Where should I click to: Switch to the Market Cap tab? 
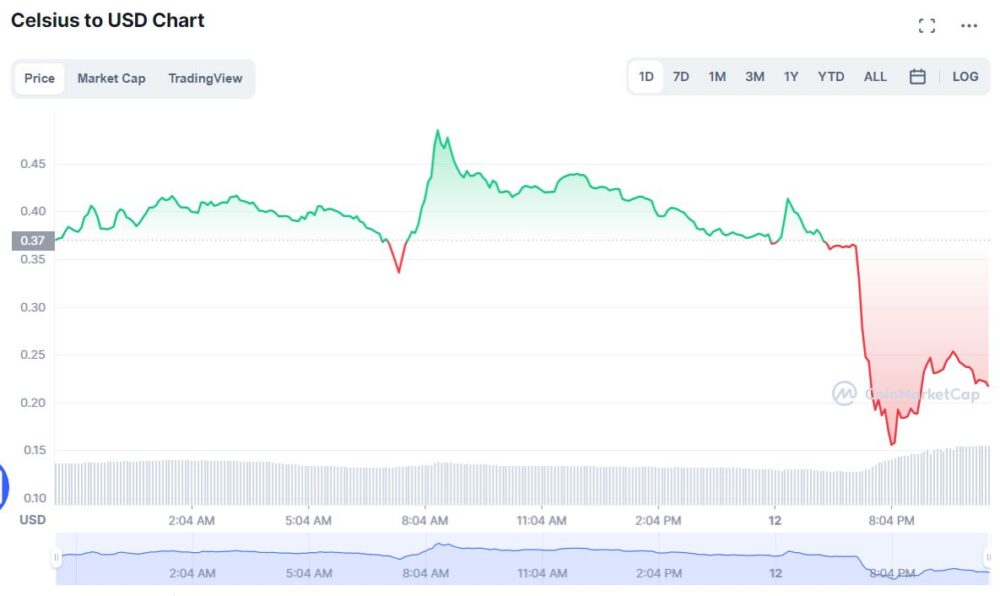(111, 78)
